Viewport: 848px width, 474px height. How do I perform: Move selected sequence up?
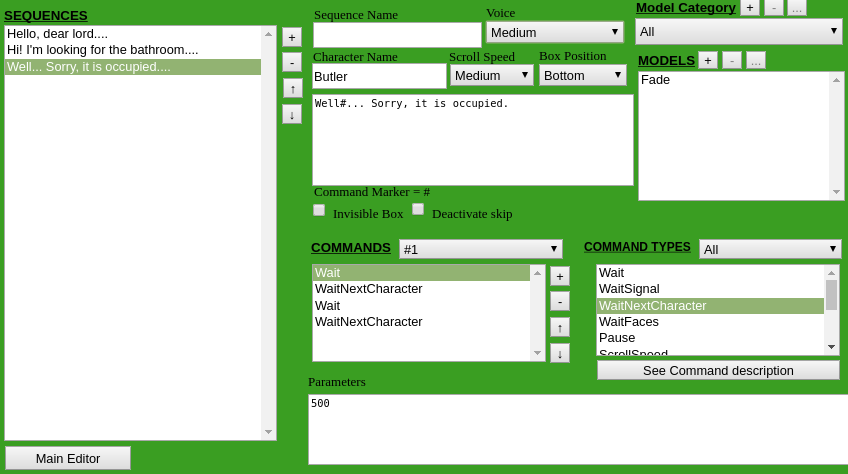(x=292, y=89)
